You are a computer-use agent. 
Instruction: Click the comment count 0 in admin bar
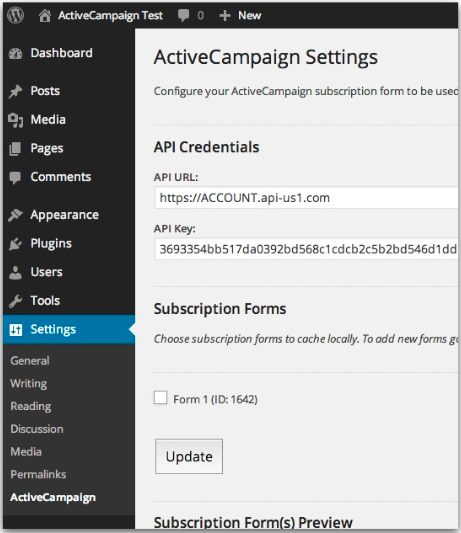201,16
